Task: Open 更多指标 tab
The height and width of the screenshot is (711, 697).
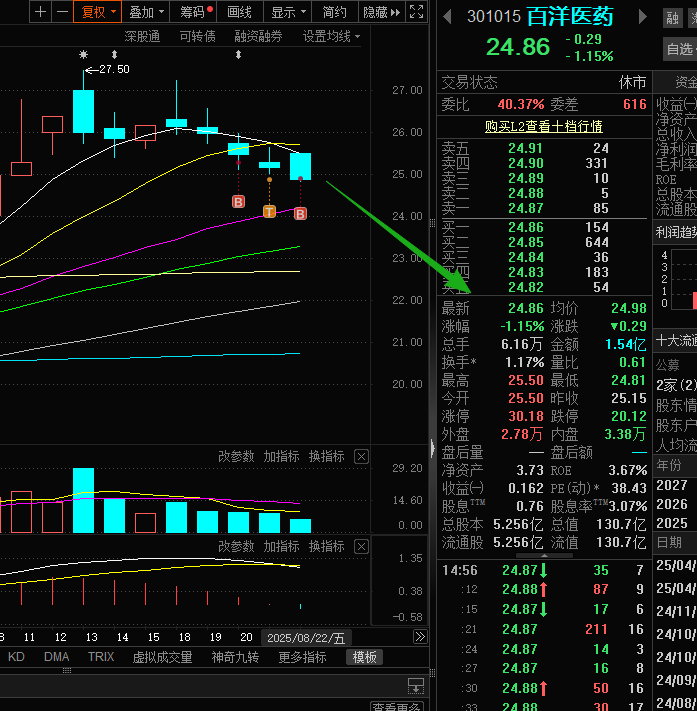Action: coord(302,657)
